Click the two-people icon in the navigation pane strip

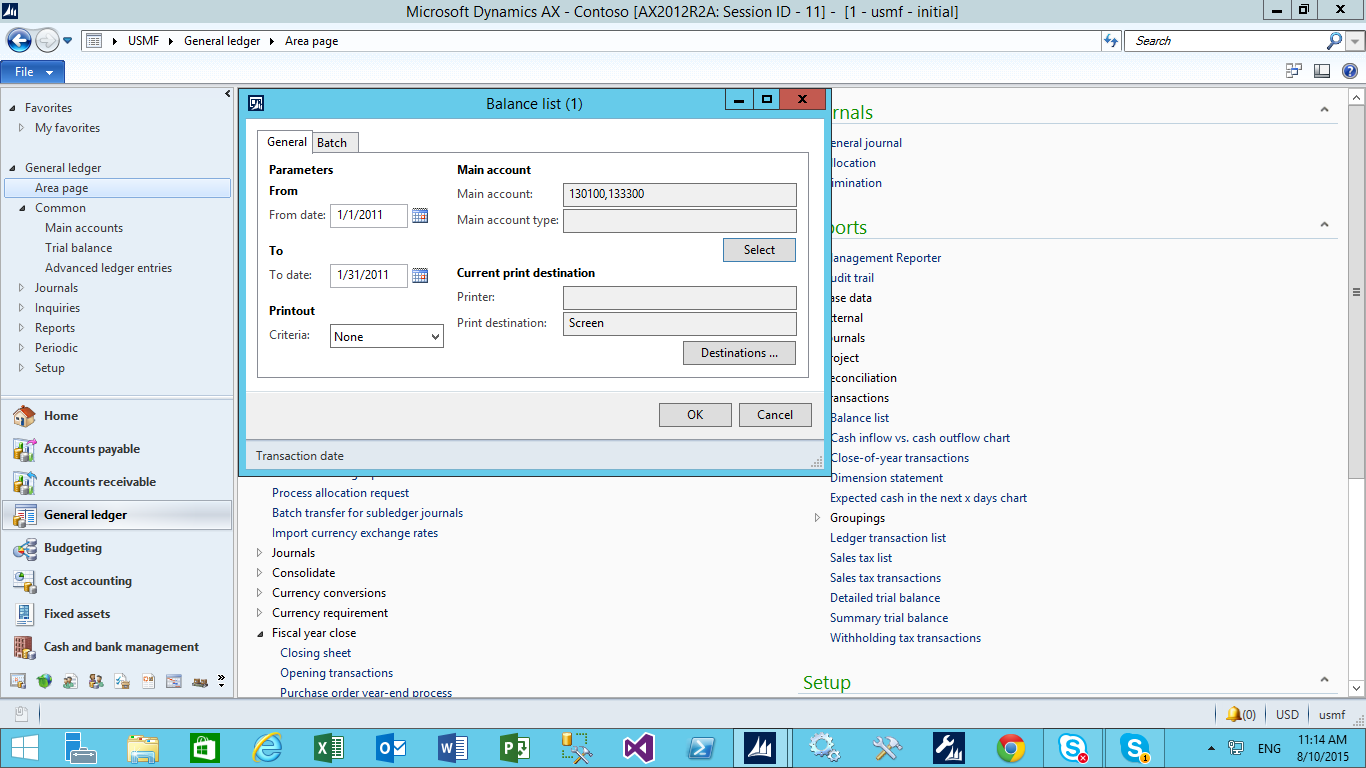96,681
